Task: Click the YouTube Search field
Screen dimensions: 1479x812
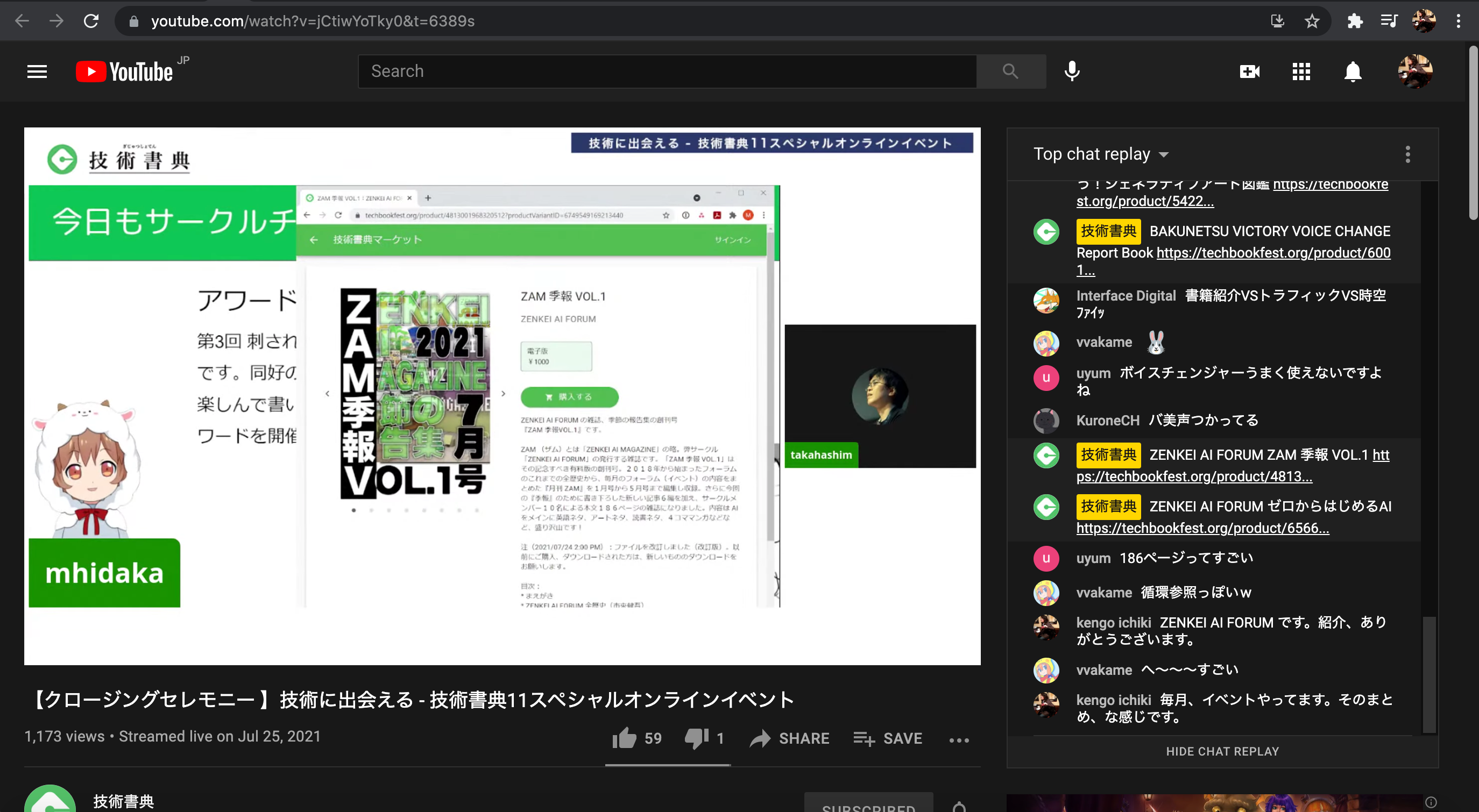Action: pyautogui.click(x=667, y=71)
